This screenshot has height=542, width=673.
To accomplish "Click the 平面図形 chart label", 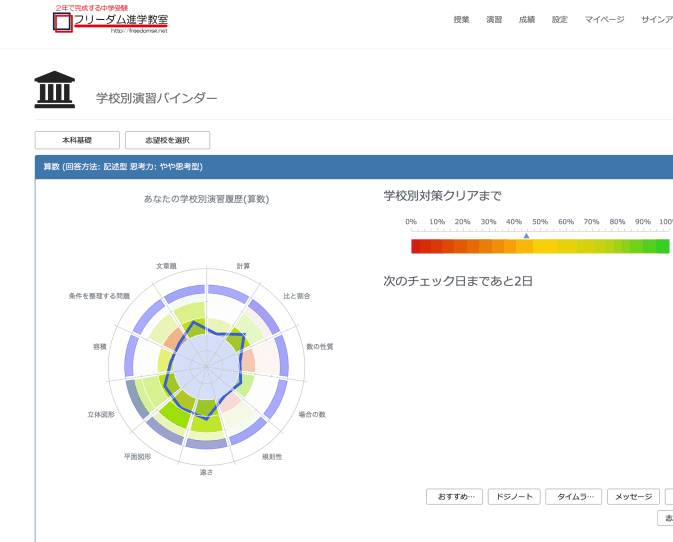I will 137,457.
